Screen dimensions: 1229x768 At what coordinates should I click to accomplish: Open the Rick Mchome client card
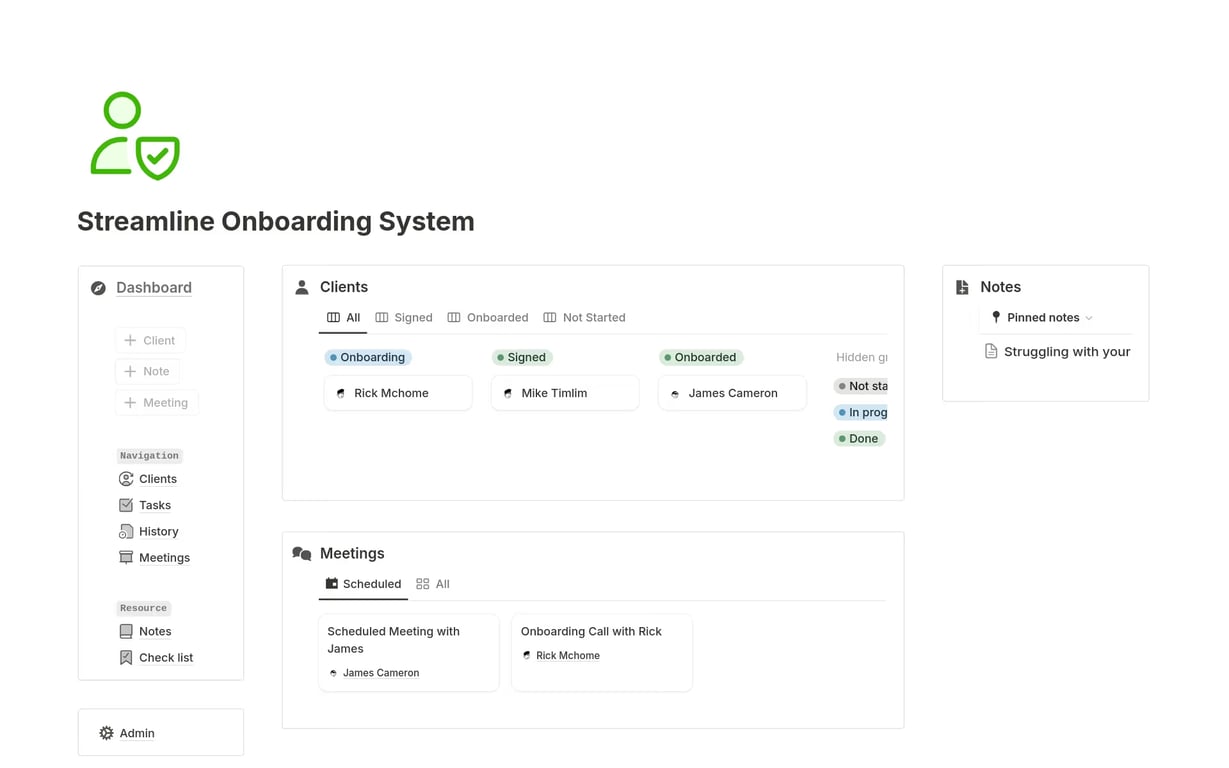click(x=398, y=393)
